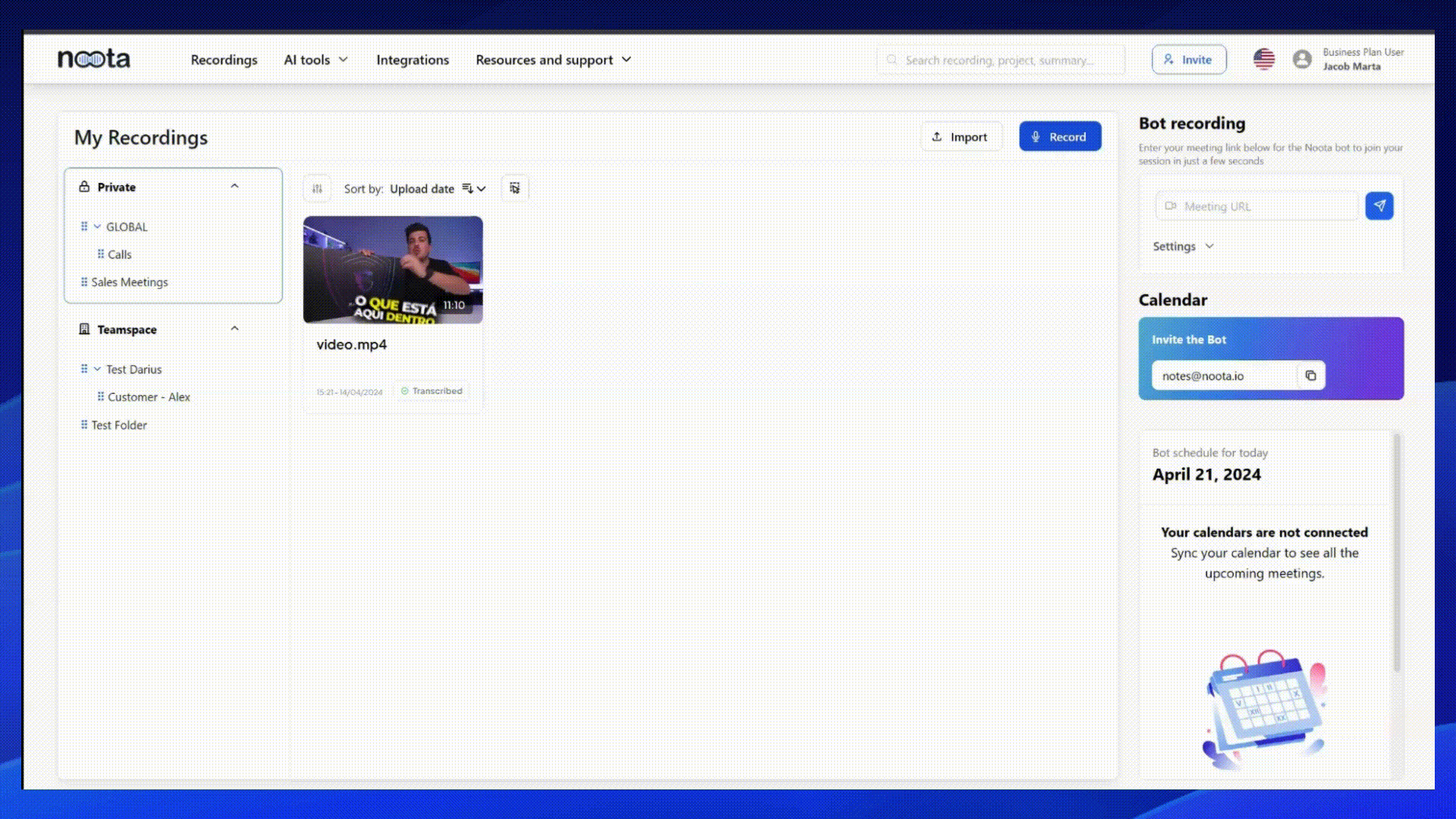Viewport: 1456px width, 819px height.
Task: Click the Record button
Action: (1059, 136)
